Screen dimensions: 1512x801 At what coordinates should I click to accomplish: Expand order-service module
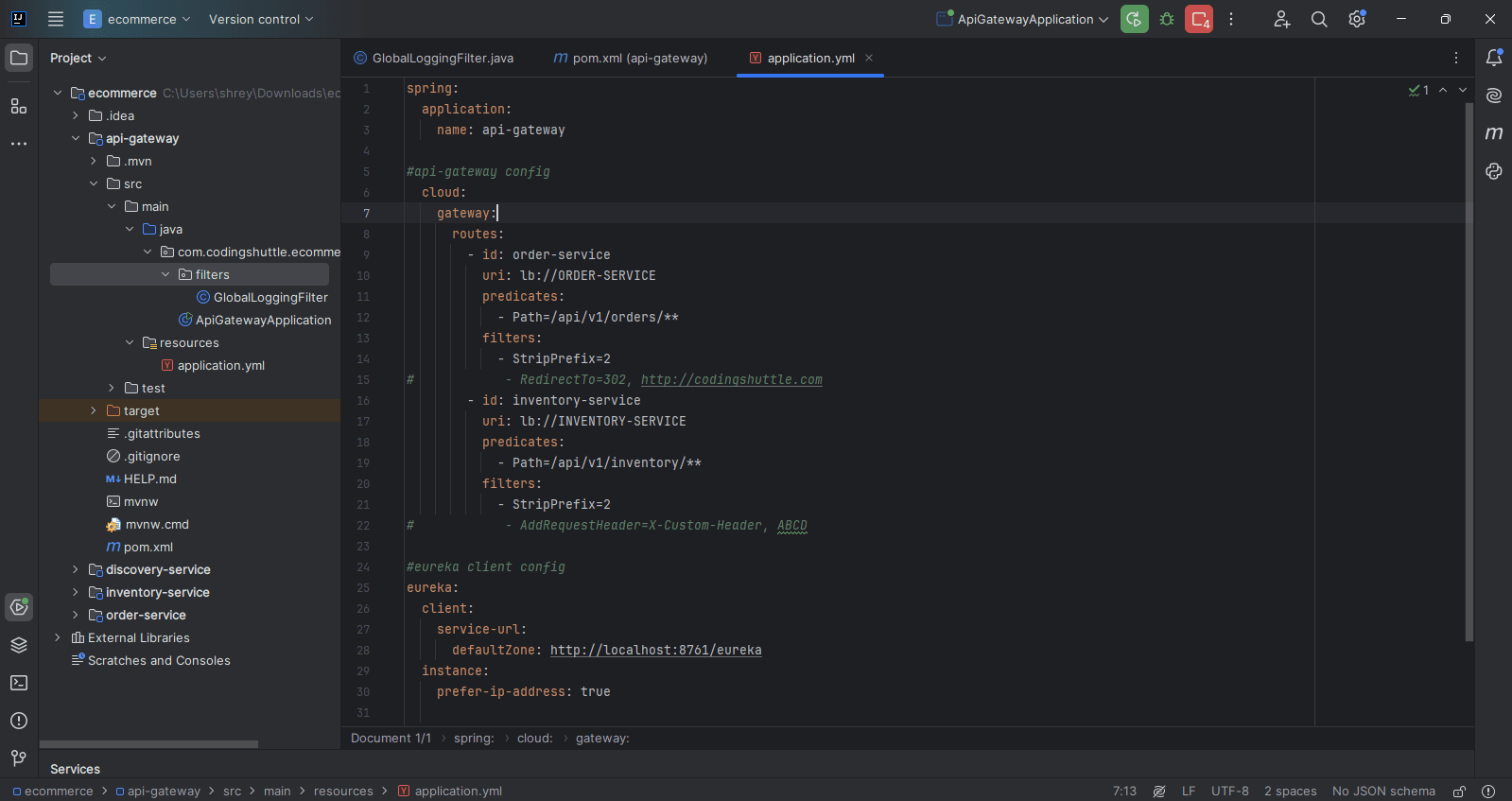(x=76, y=615)
